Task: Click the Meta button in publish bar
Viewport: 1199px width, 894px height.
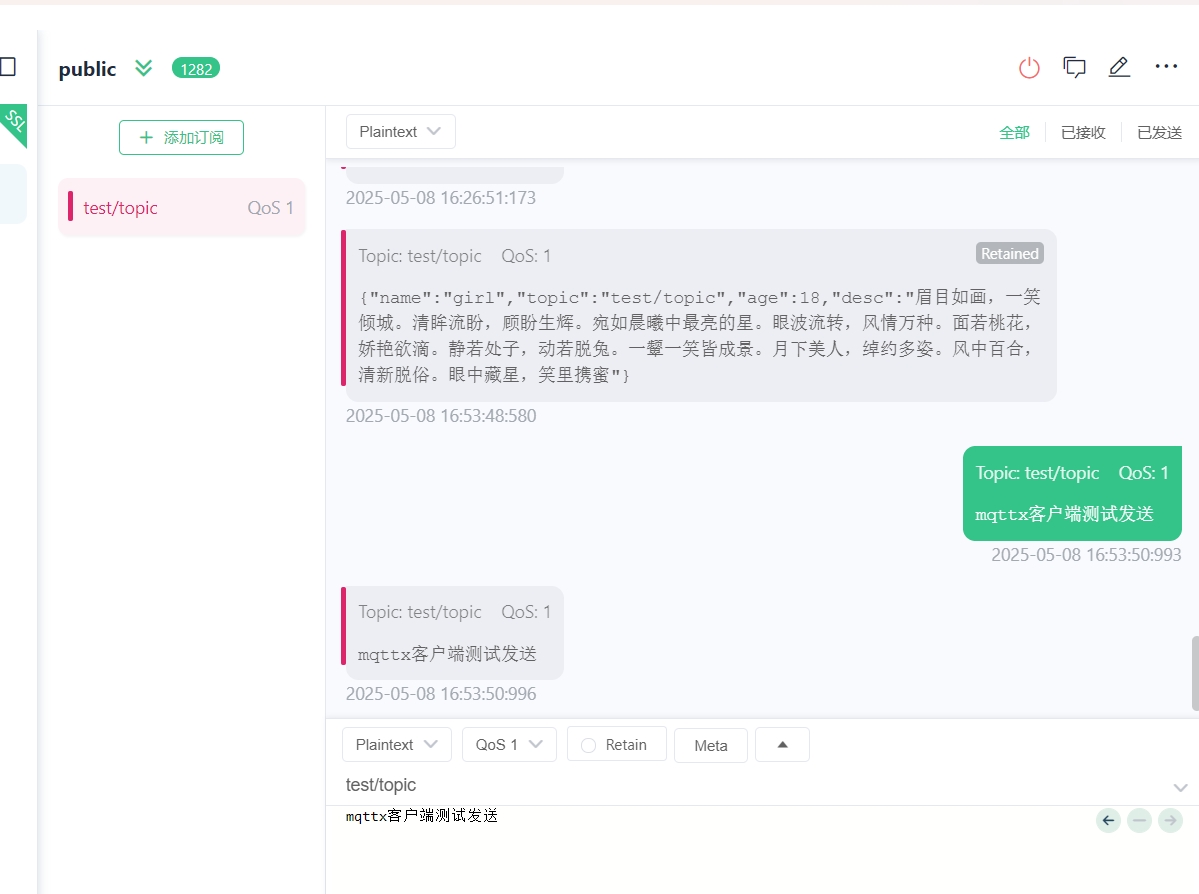Action: point(710,745)
